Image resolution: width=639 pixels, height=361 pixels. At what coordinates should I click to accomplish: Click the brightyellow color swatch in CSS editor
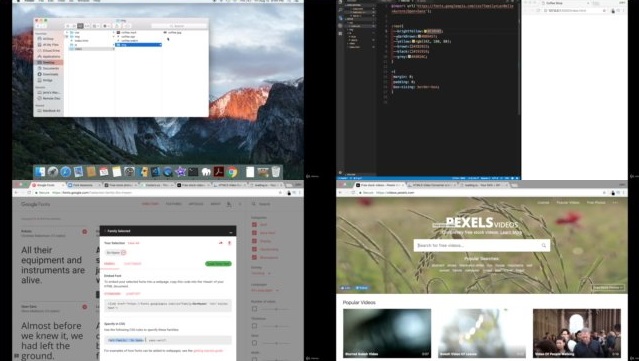(x=425, y=31)
